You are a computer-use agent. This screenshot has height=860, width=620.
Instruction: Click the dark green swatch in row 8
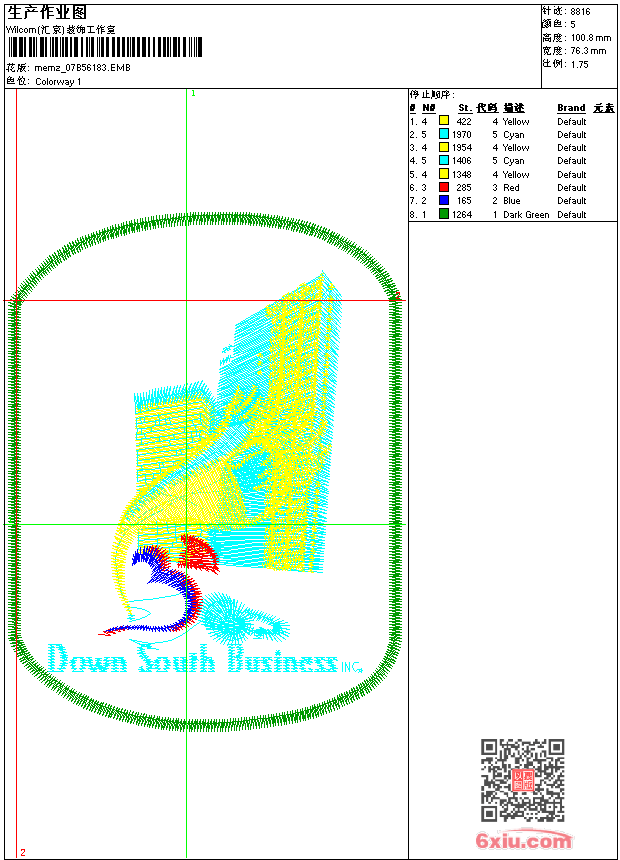coord(444,214)
